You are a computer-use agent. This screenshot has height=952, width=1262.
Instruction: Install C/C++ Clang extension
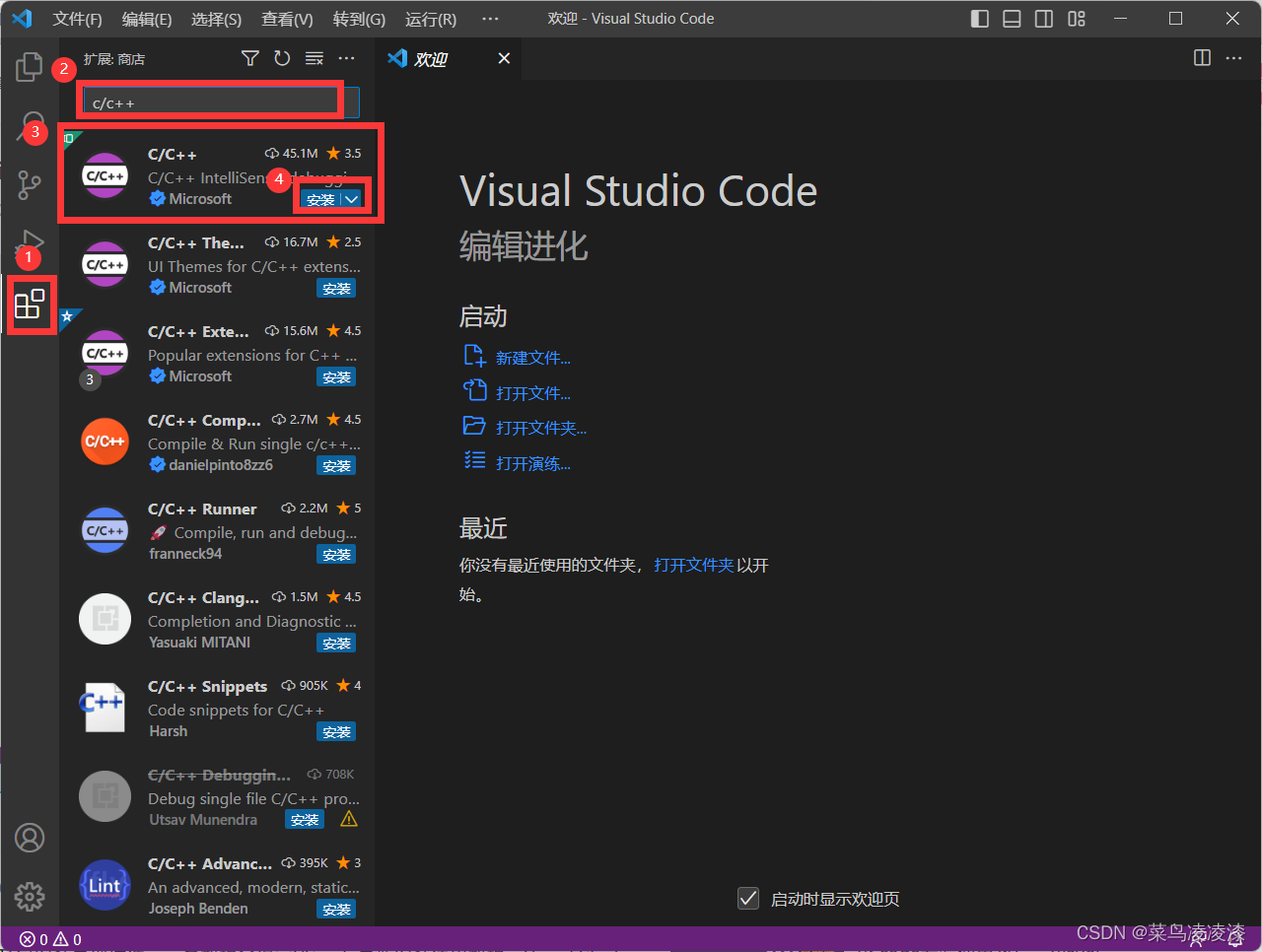point(336,644)
